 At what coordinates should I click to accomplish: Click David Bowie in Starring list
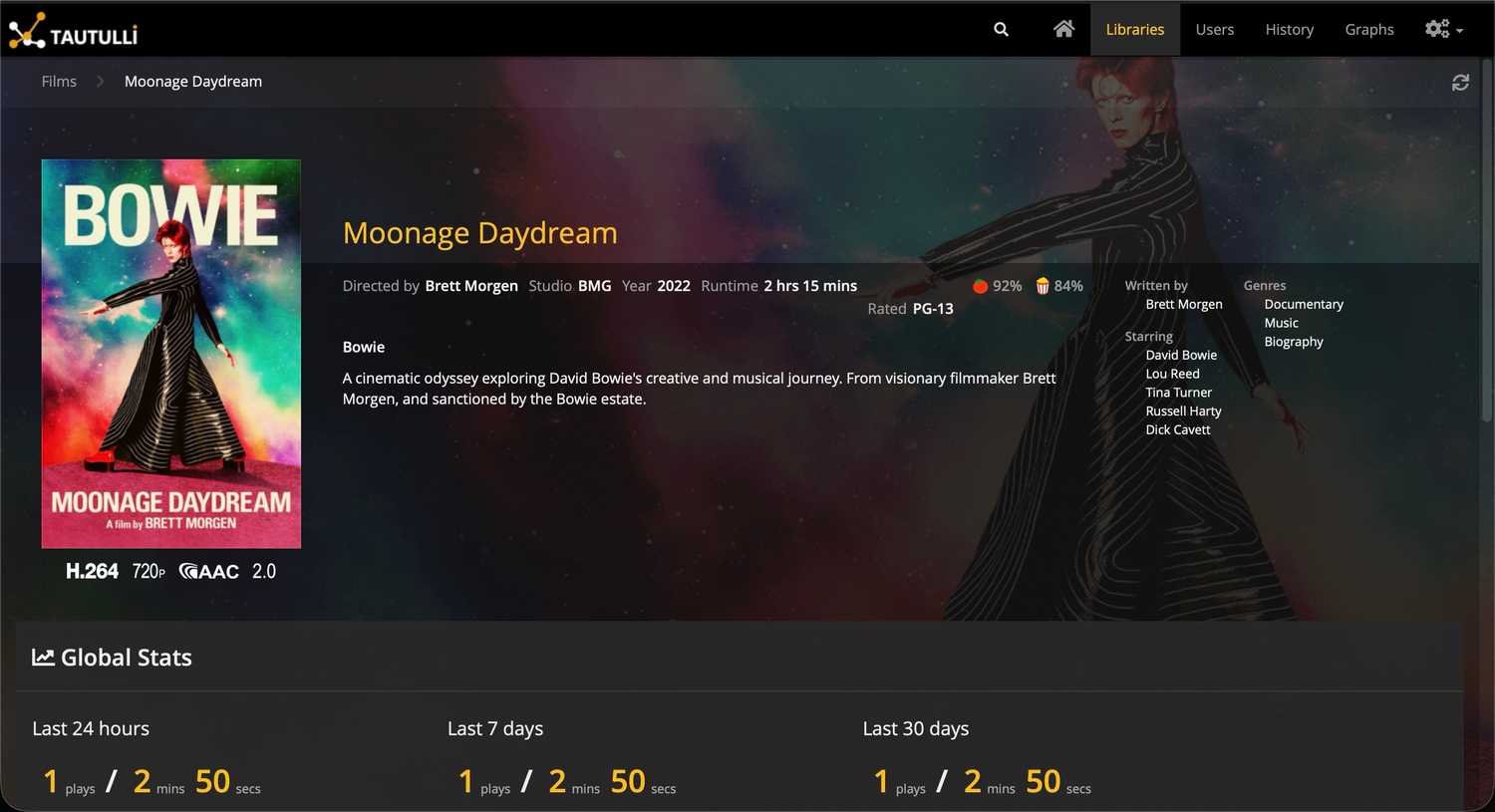[x=1181, y=355]
